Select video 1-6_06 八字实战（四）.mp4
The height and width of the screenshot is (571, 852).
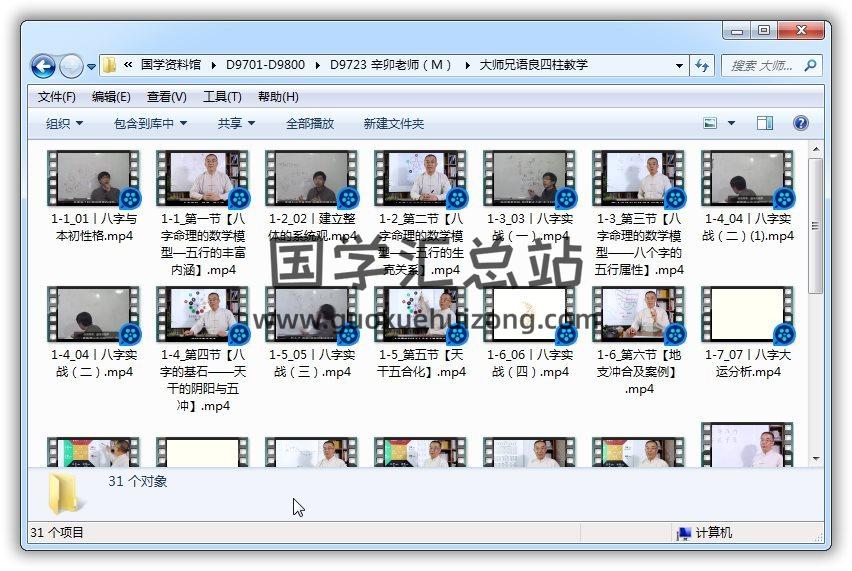click(530, 332)
